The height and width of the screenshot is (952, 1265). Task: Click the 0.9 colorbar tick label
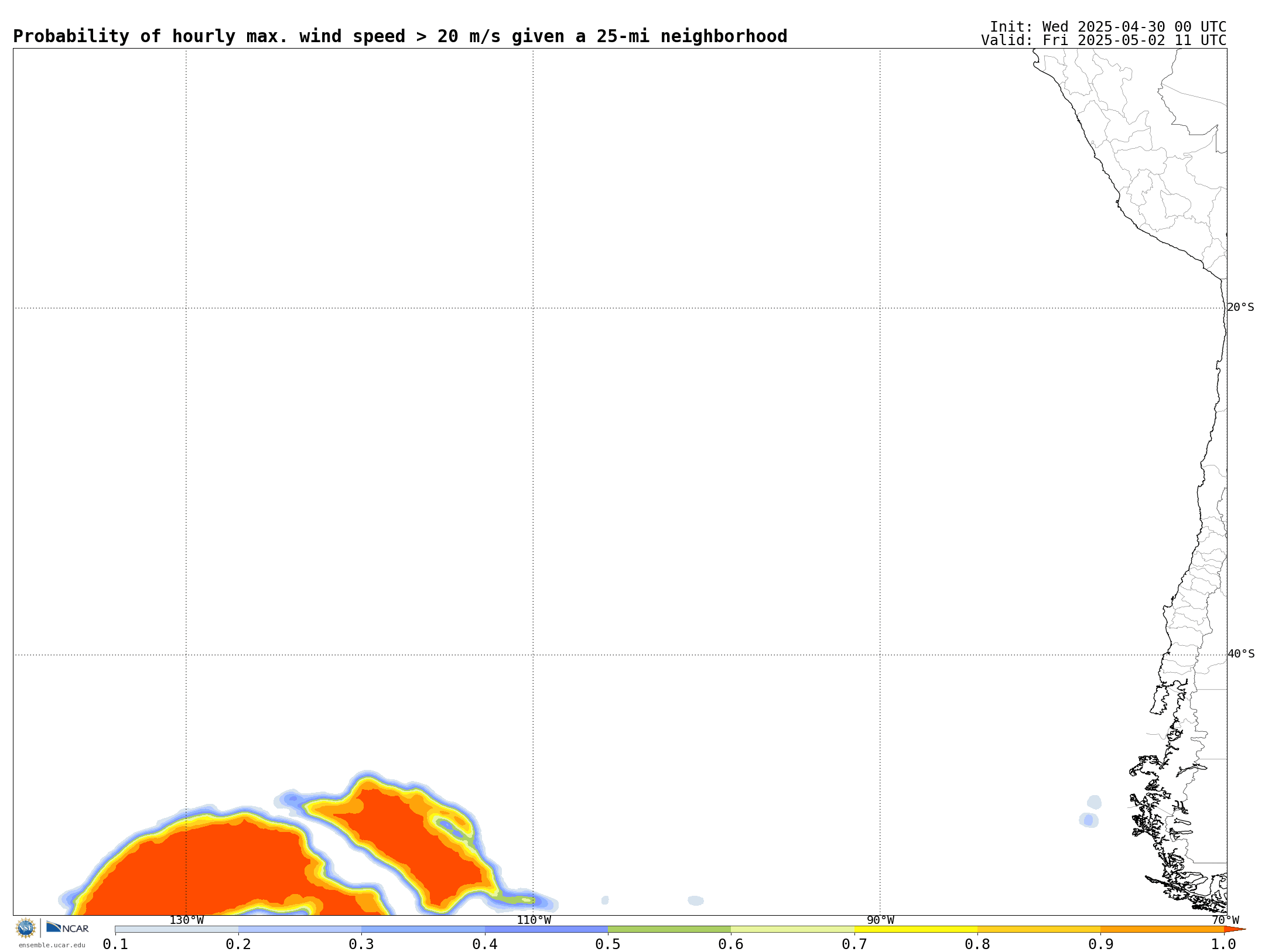(x=1100, y=944)
